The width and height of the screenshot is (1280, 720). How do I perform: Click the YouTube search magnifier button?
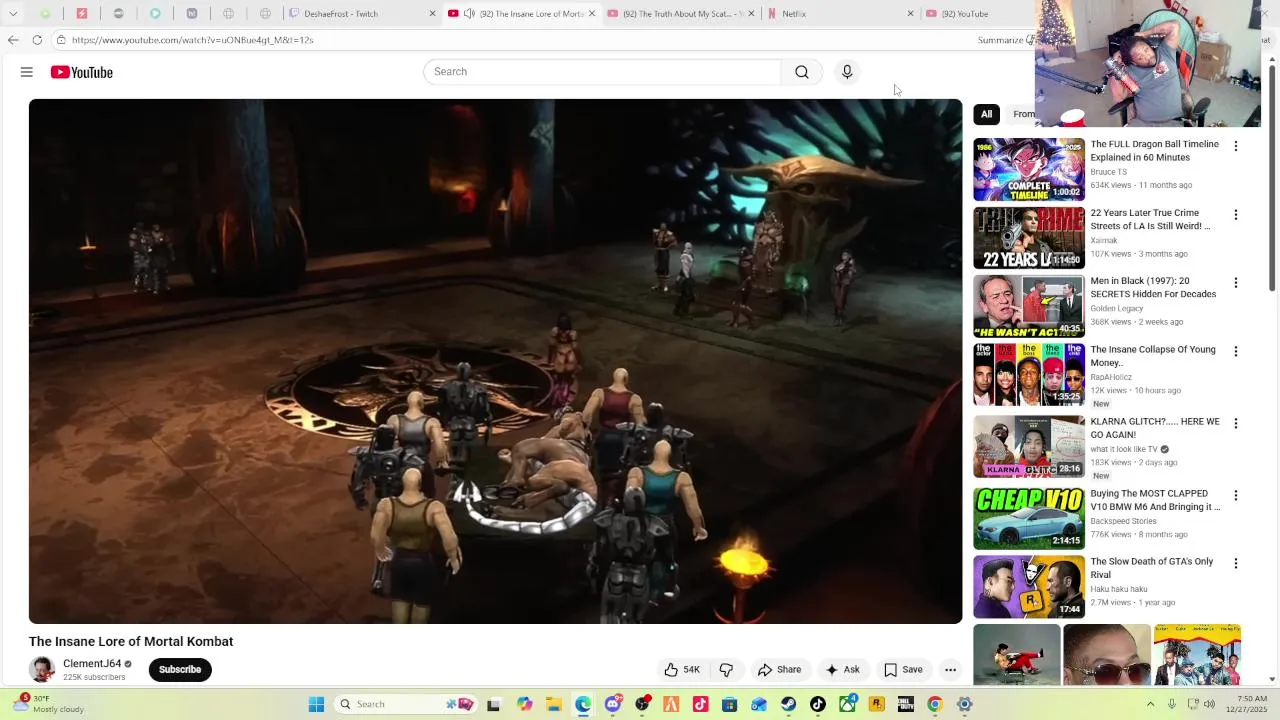pos(802,72)
